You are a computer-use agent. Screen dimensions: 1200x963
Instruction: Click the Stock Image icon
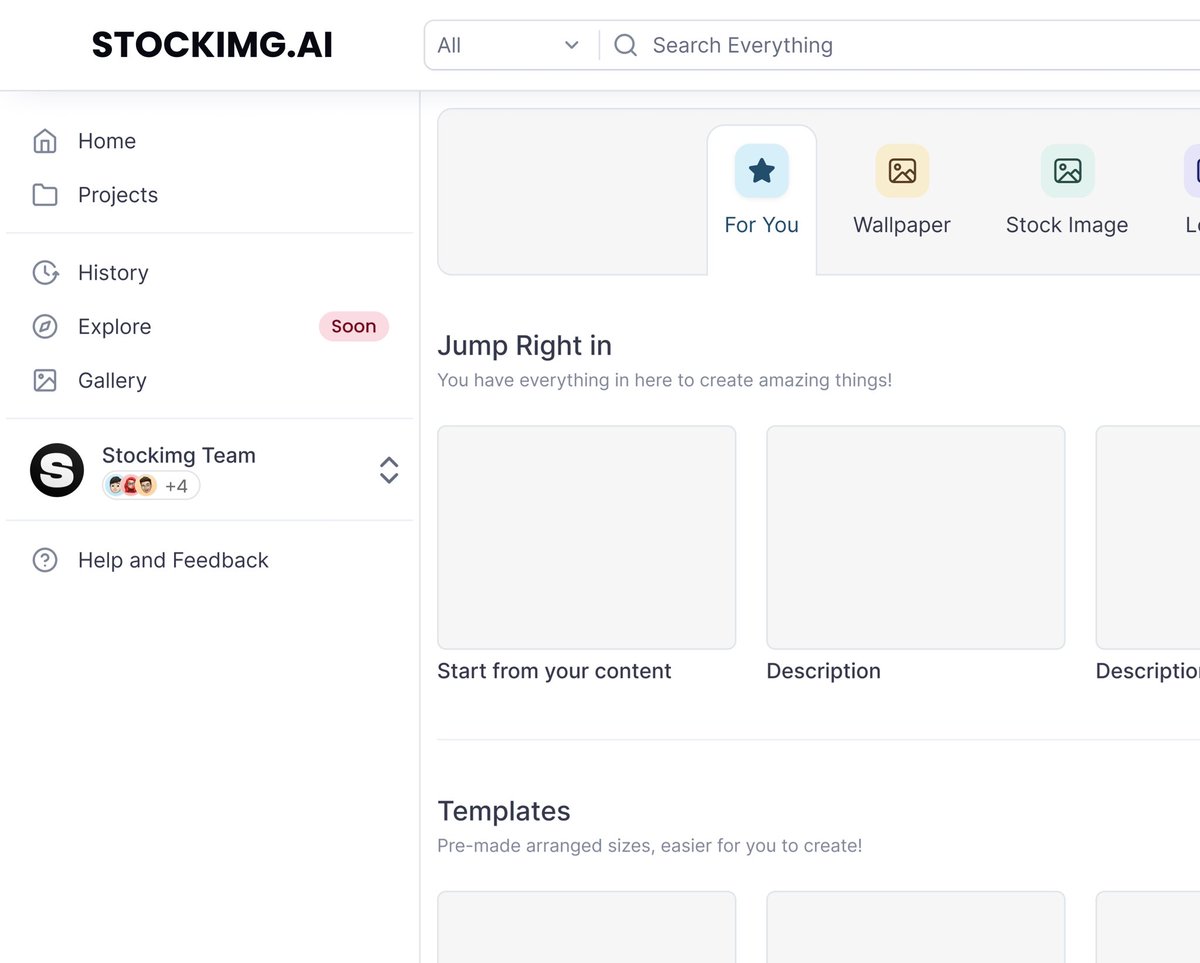click(x=1067, y=171)
